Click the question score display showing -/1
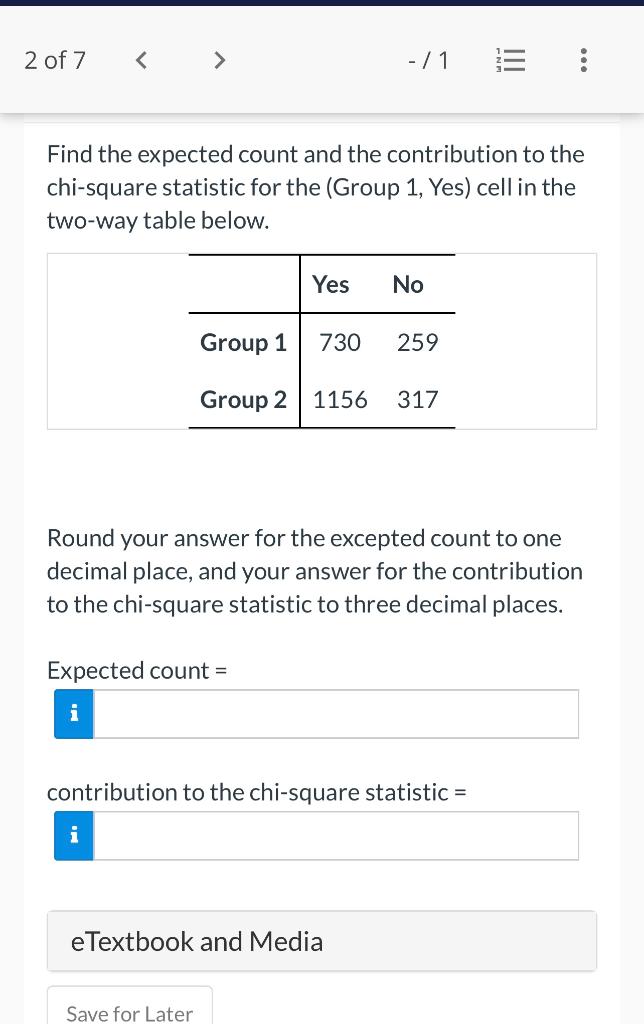Image resolution: width=644 pixels, height=1024 pixels. 428,60
